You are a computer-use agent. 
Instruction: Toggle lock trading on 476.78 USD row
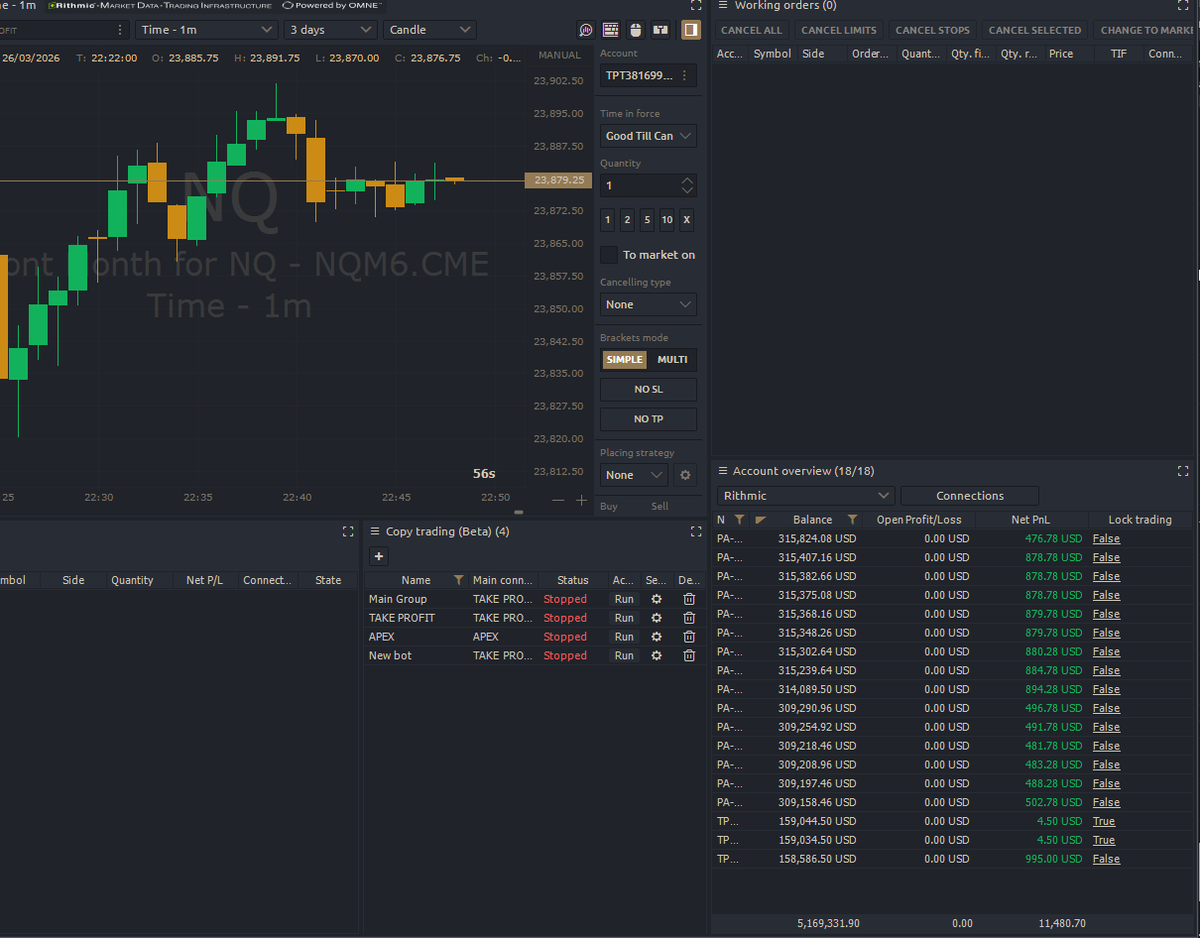(1106, 539)
